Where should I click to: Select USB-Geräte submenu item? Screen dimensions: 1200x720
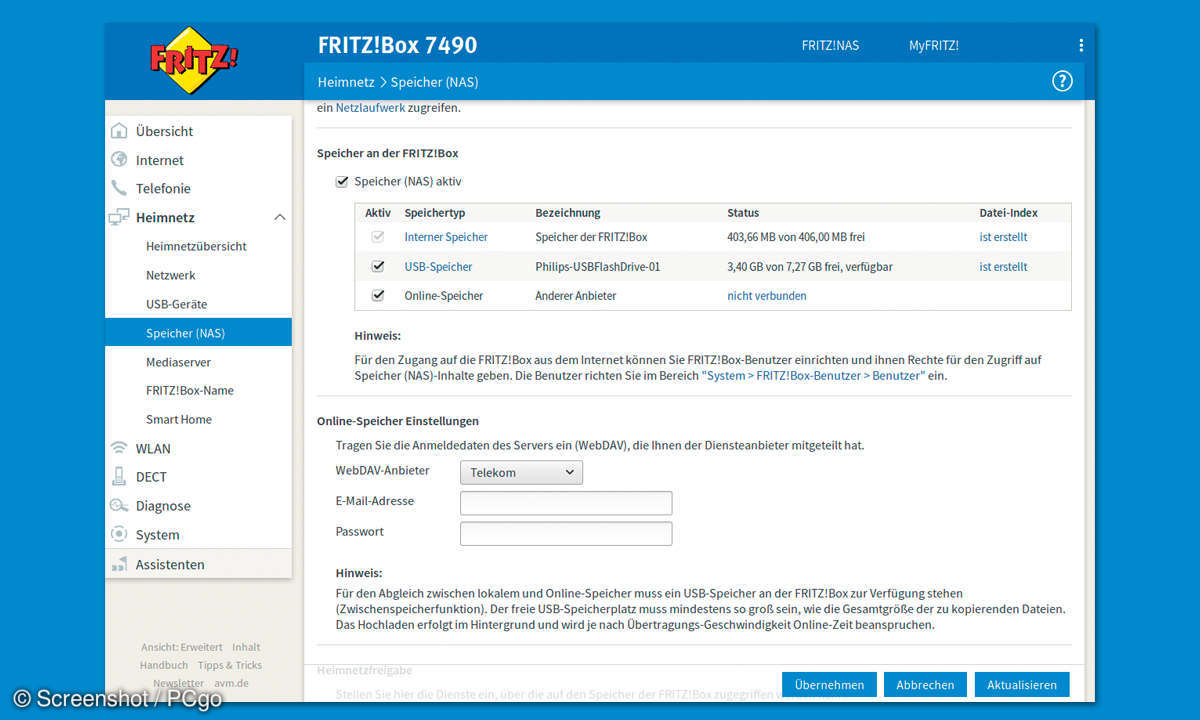(x=177, y=304)
